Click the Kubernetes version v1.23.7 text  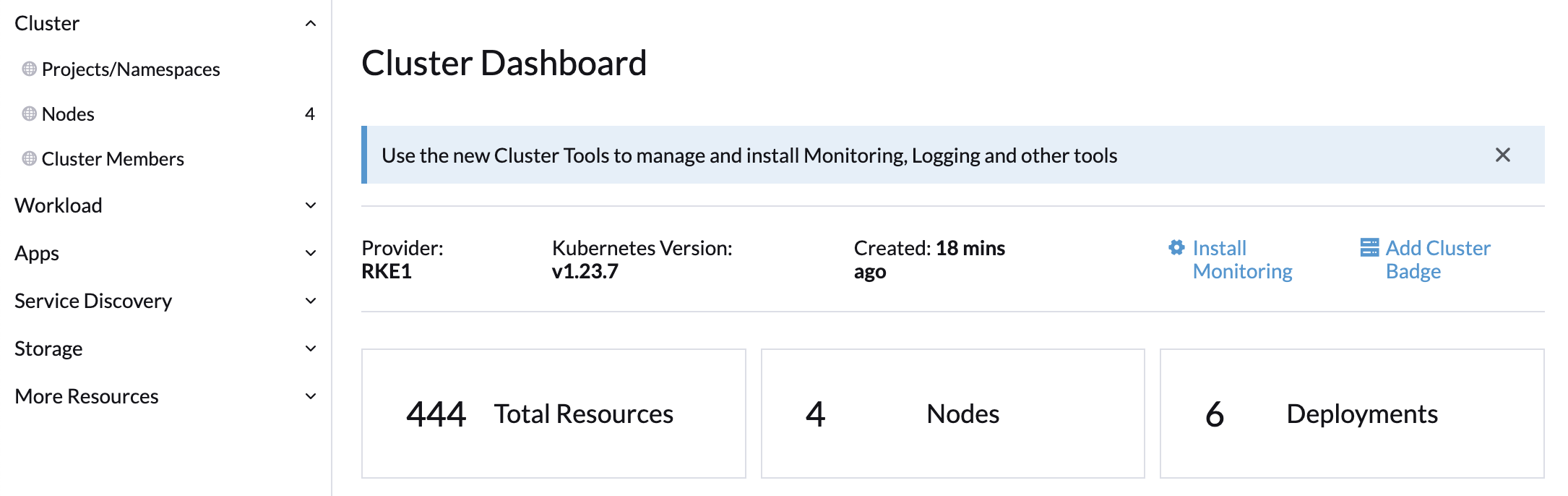[x=585, y=271]
